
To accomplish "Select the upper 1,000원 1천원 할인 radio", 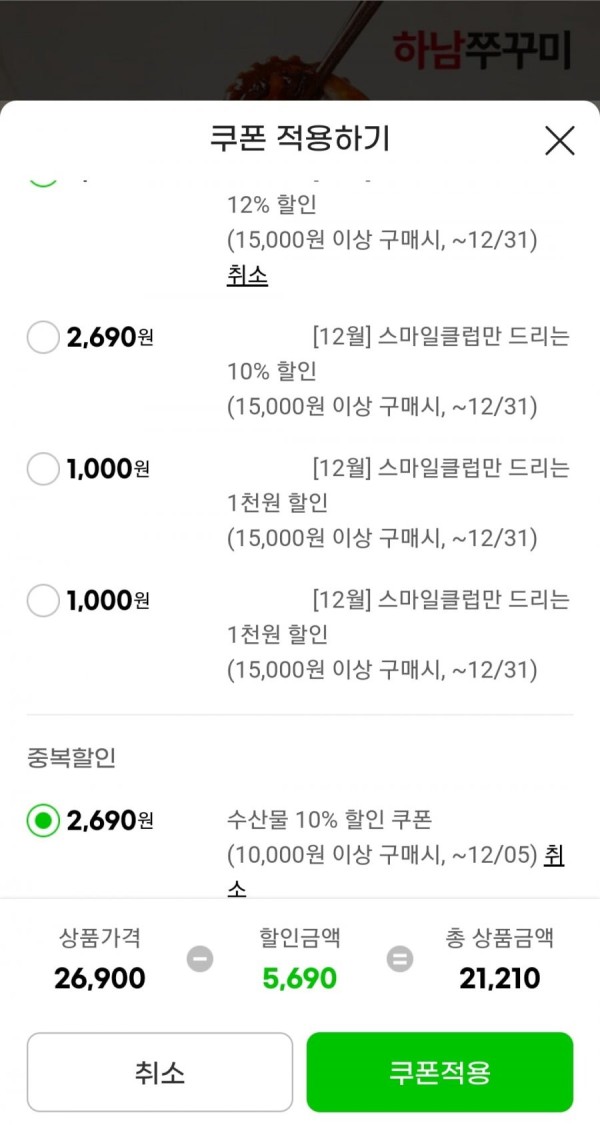I will click(43, 469).
